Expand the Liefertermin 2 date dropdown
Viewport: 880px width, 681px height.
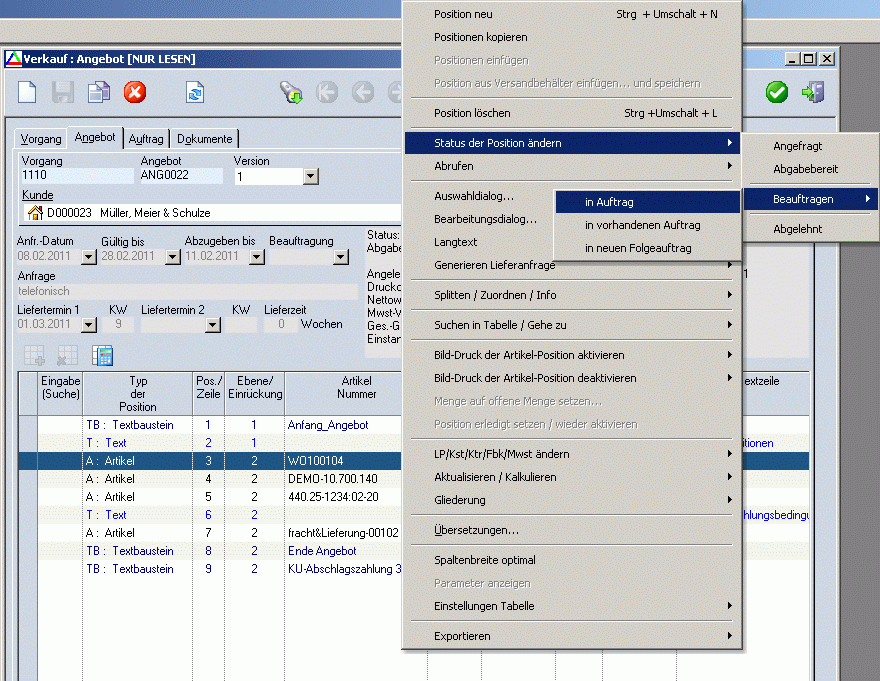(213, 324)
